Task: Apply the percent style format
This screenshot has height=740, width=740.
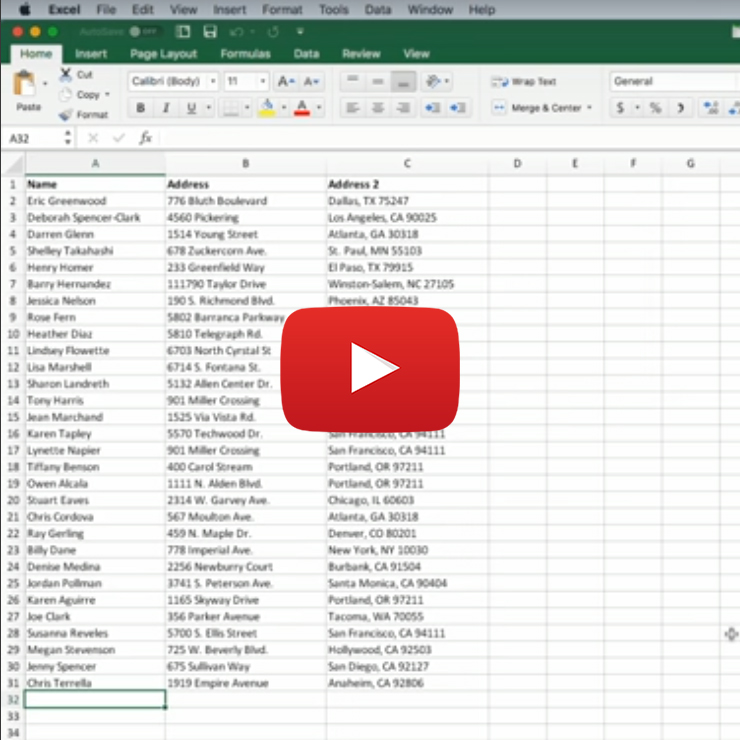Action: coord(655,108)
